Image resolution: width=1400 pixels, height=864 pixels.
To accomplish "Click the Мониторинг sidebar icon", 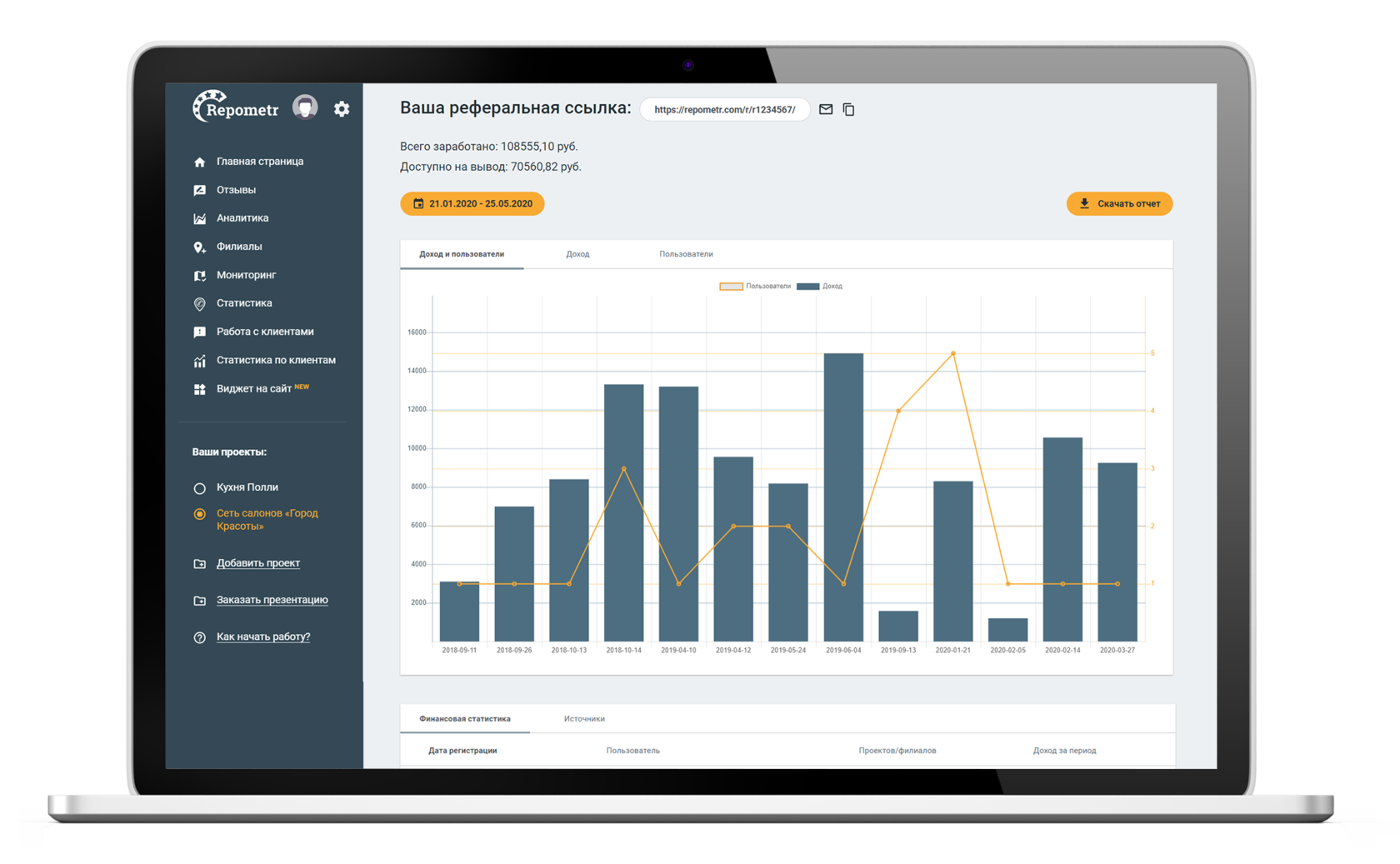I will (199, 276).
